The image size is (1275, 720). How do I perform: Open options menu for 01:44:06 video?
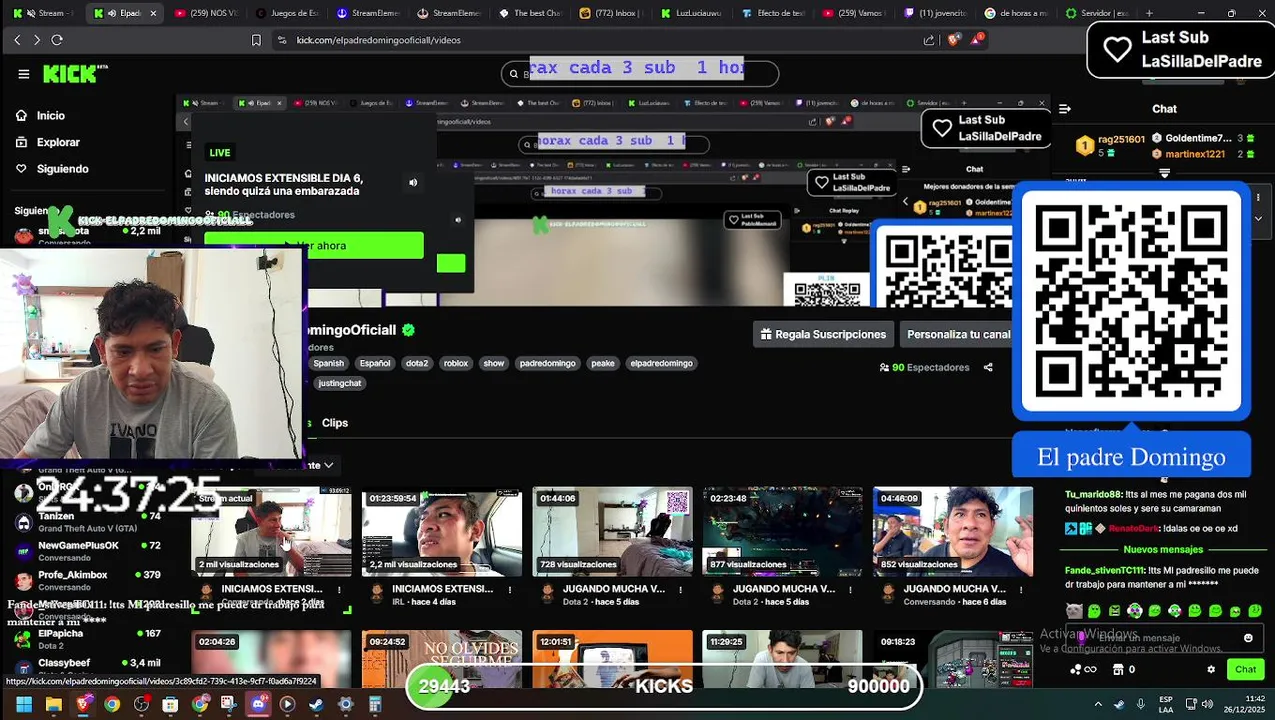(680, 589)
